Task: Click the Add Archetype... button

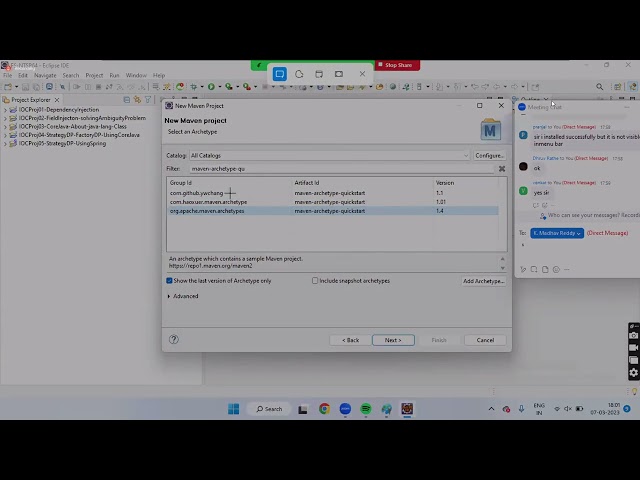Action: 483,281
